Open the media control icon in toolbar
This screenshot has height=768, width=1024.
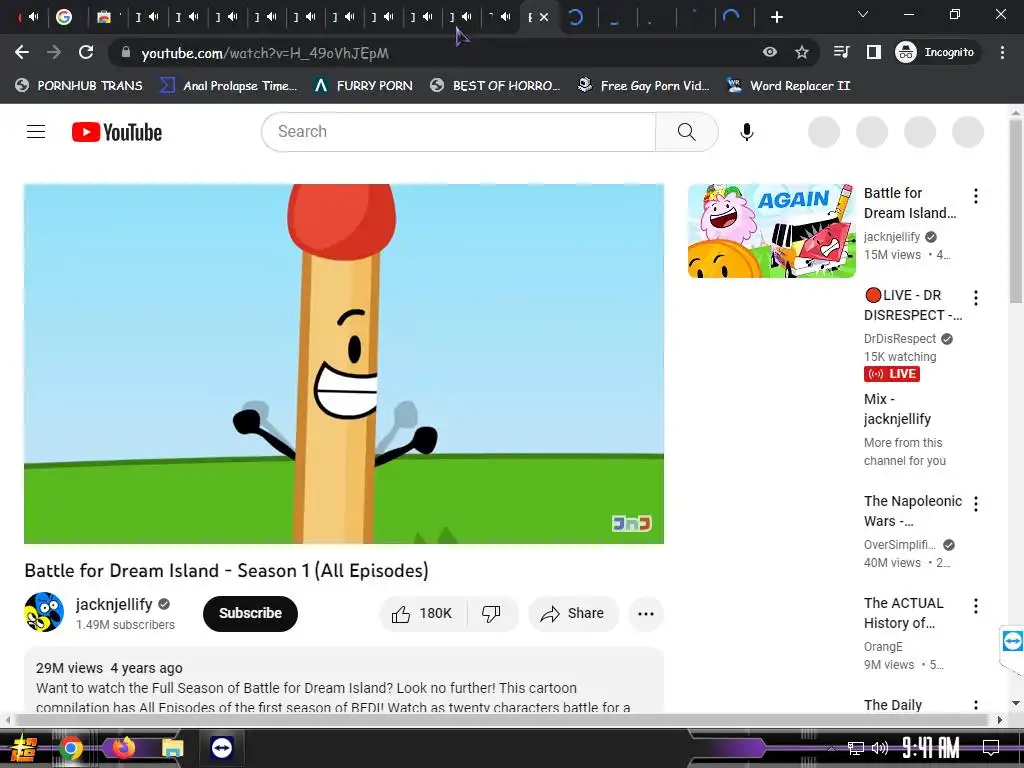tap(841, 52)
